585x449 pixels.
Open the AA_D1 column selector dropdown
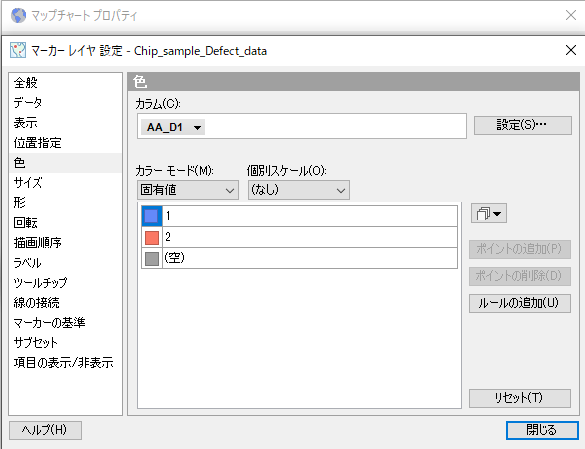(173, 127)
